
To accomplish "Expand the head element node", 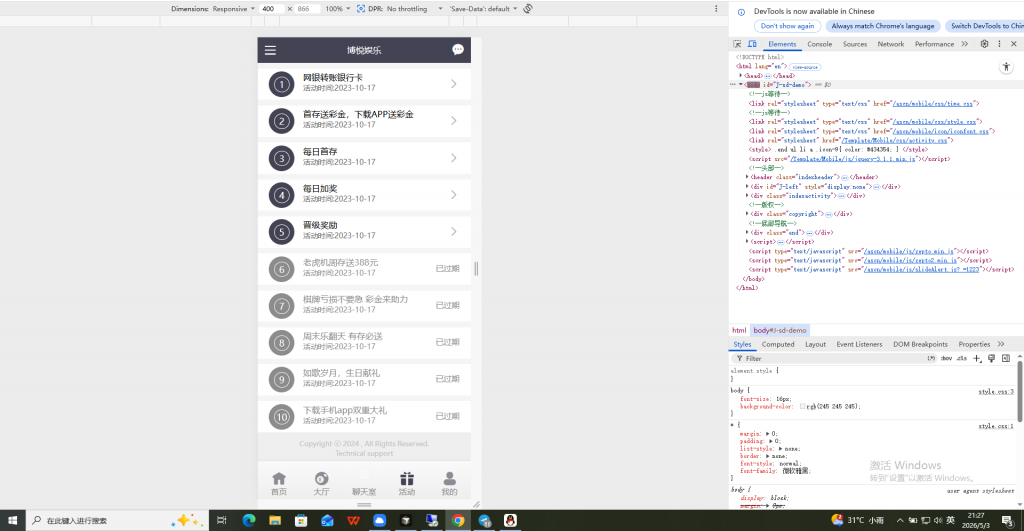I will 741,76.
